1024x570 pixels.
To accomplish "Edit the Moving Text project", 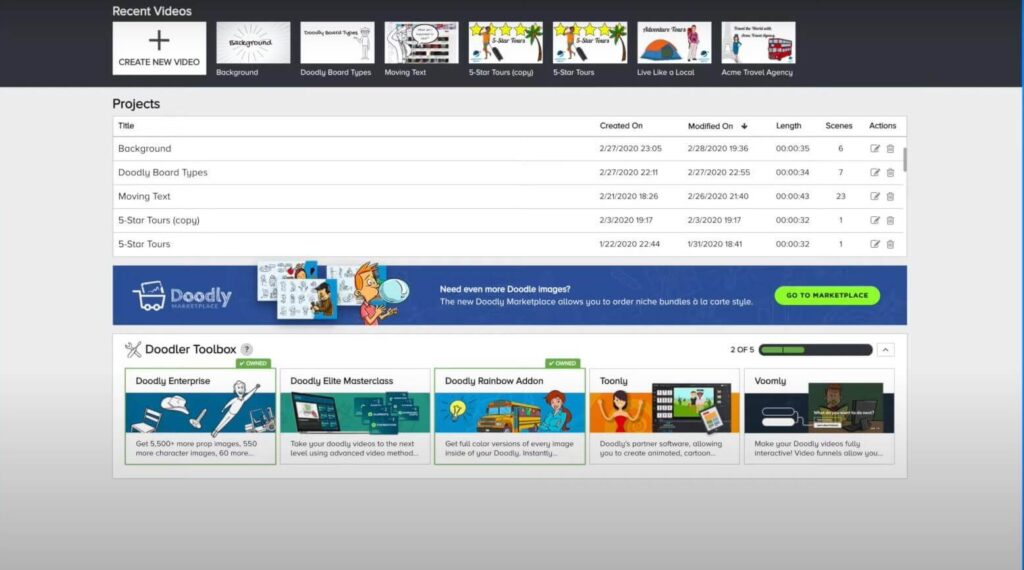I will pyautogui.click(x=874, y=197).
